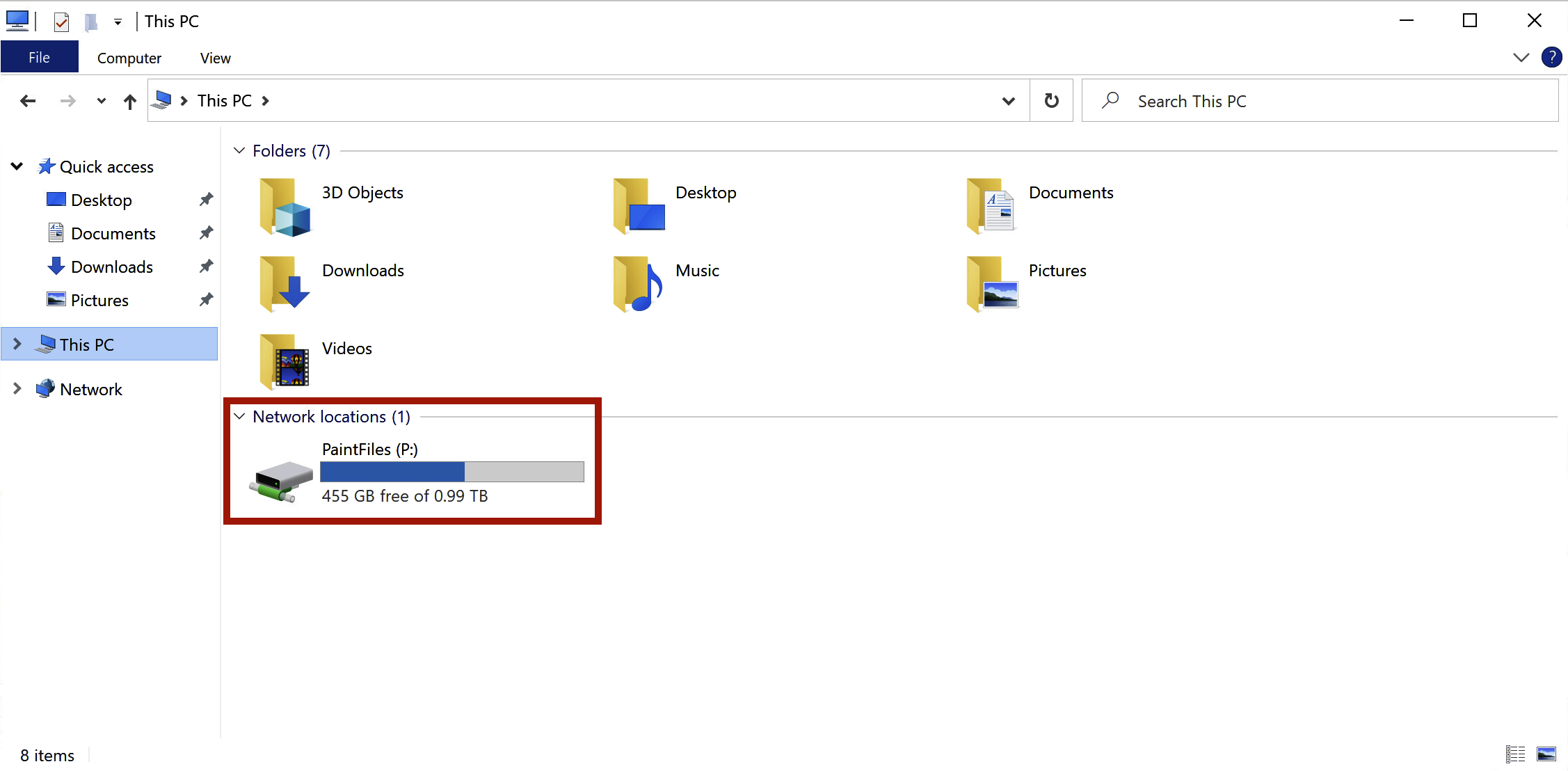
Task: Open the File menu tab
Action: pyautogui.click(x=39, y=58)
